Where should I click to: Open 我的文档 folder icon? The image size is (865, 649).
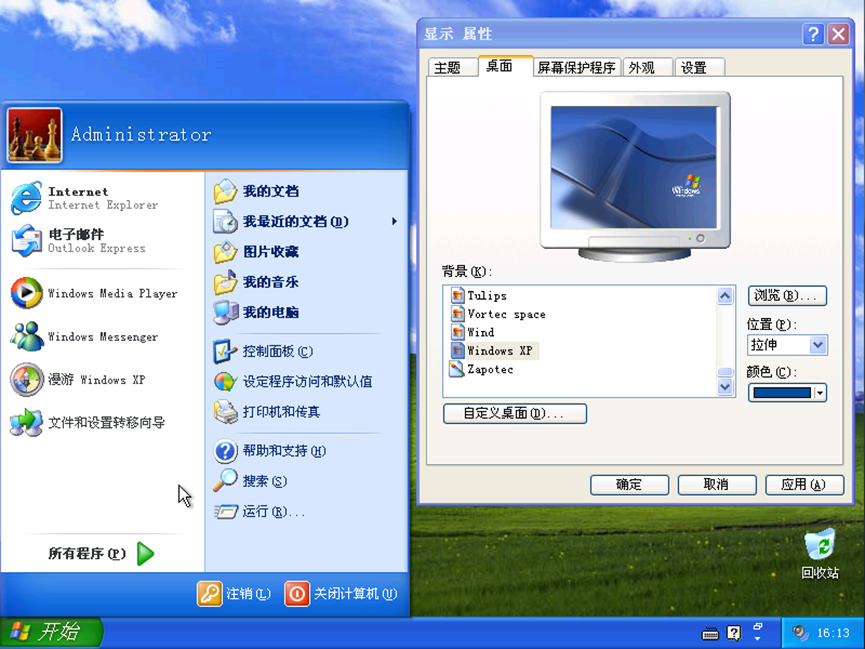click(226, 191)
